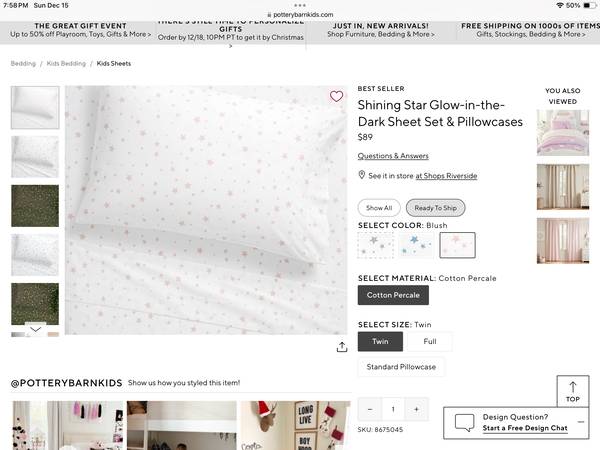600x450 pixels.
Task: Minimize the Design Question chat box
Action: 581,422
